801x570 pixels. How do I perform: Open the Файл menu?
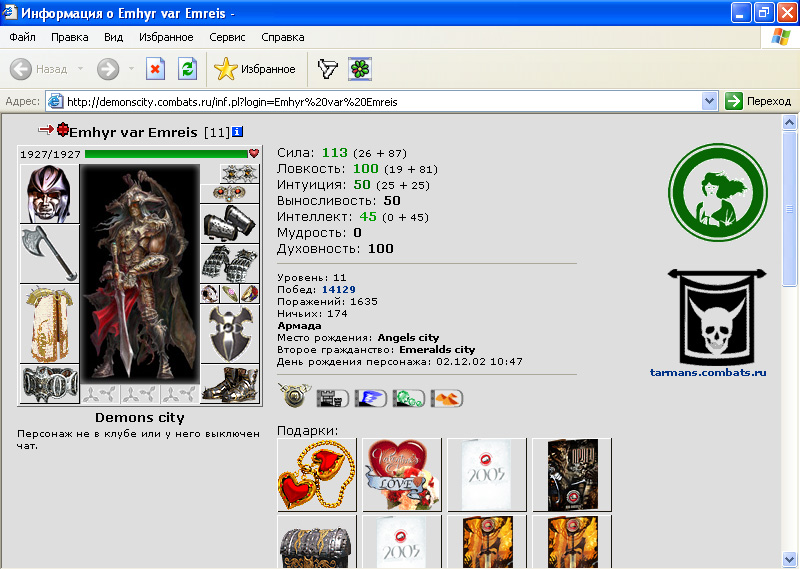[x=22, y=37]
